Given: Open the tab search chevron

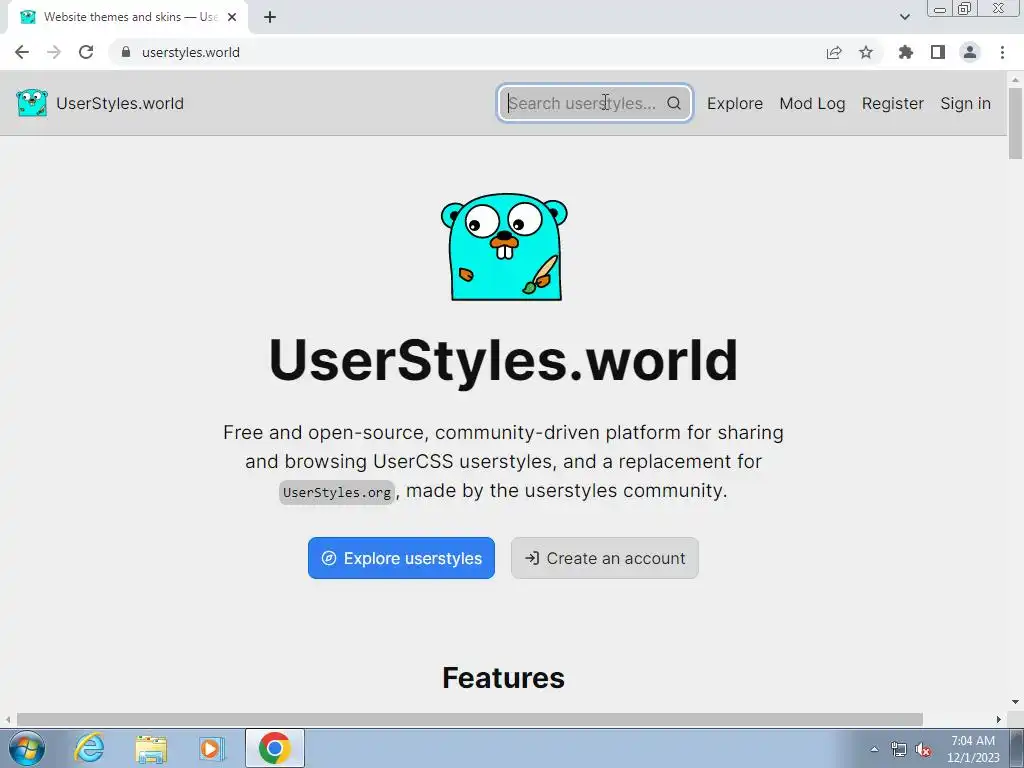Looking at the screenshot, I should click(x=904, y=17).
